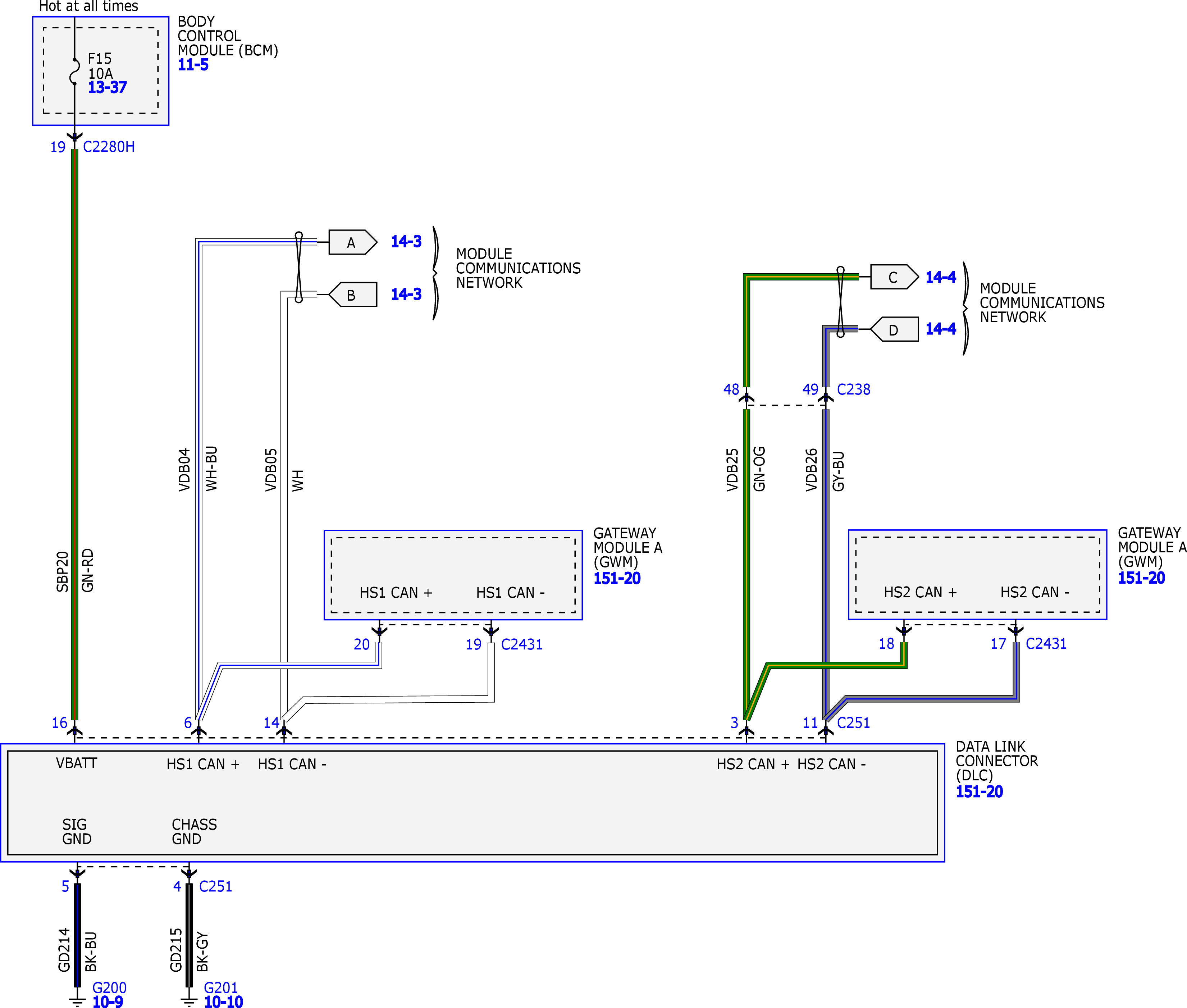
Task: Open the 14-4 link beside connector D
Action: pyautogui.click(x=940, y=329)
